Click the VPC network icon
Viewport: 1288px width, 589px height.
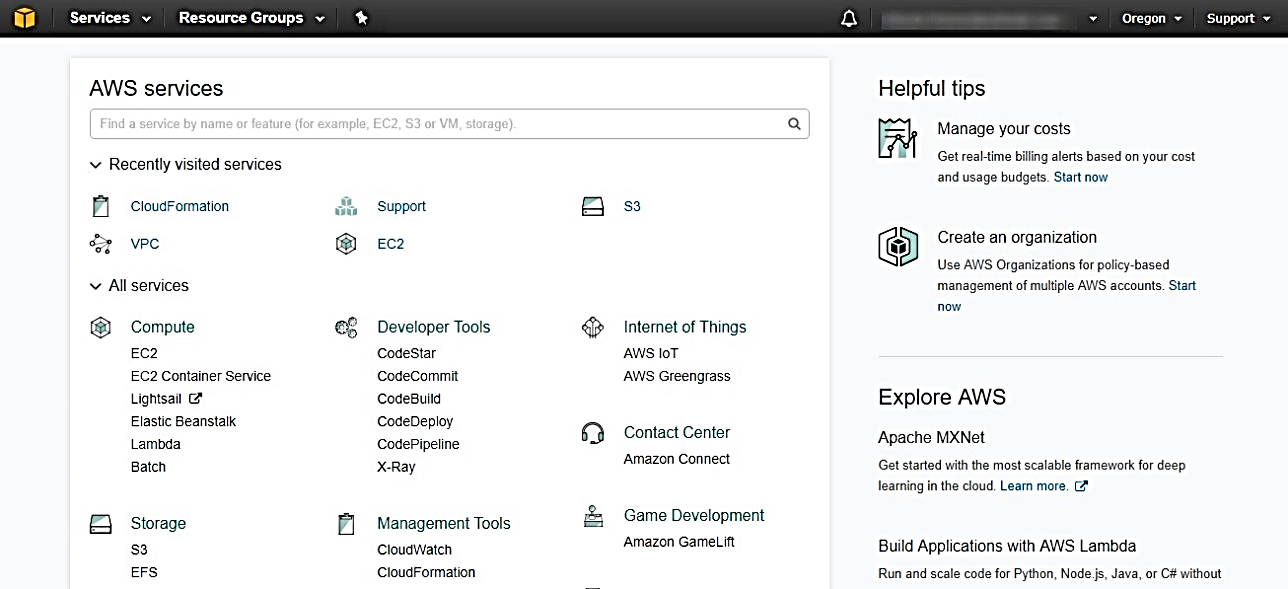coord(100,244)
